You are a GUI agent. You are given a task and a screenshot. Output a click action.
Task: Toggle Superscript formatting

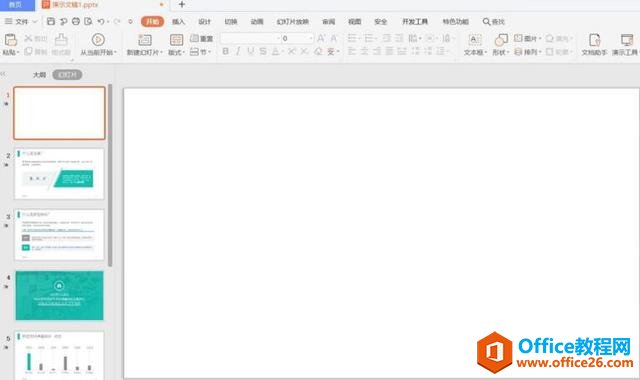click(x=291, y=51)
